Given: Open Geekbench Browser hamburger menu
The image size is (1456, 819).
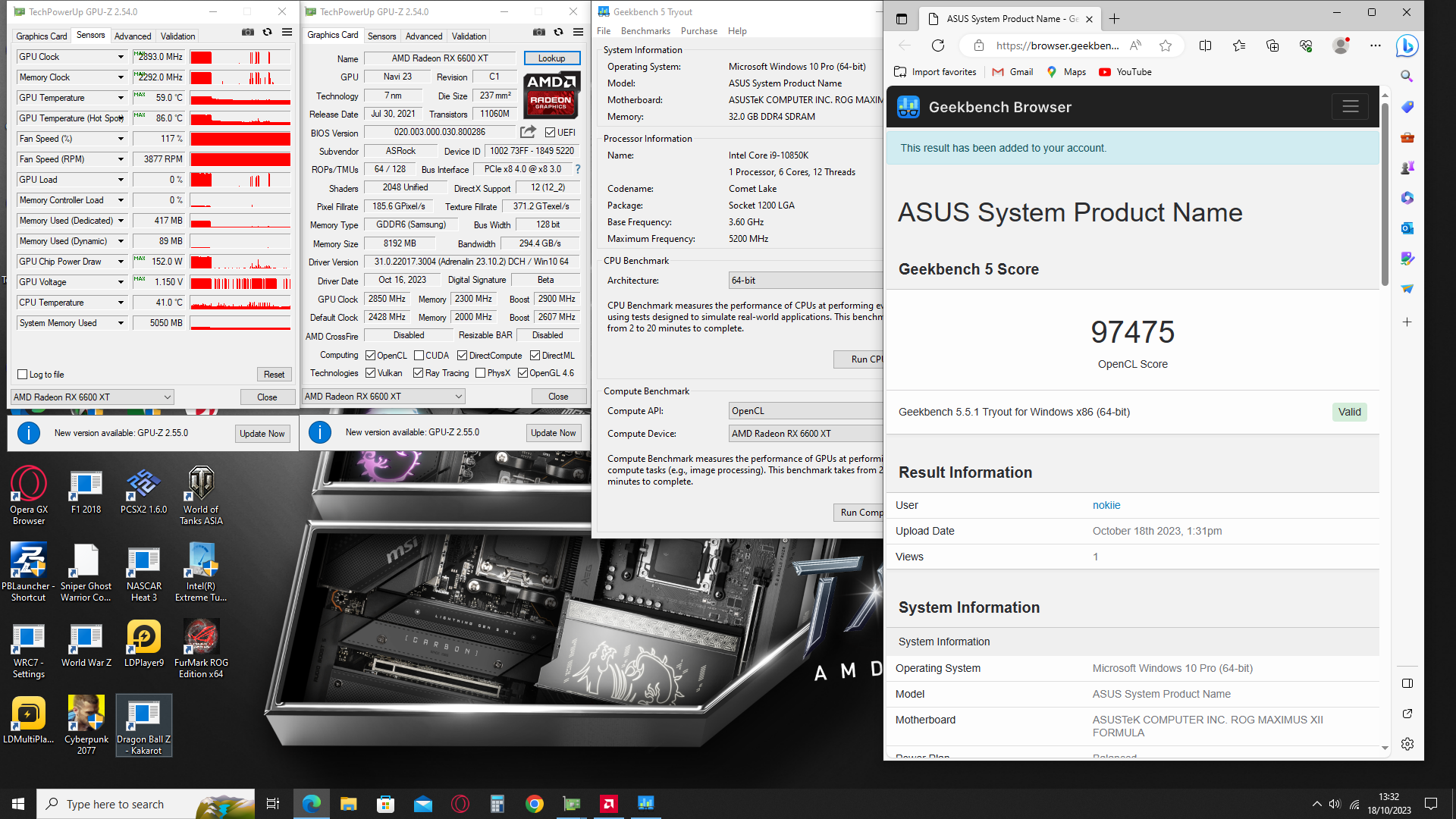Looking at the screenshot, I should point(1350,107).
